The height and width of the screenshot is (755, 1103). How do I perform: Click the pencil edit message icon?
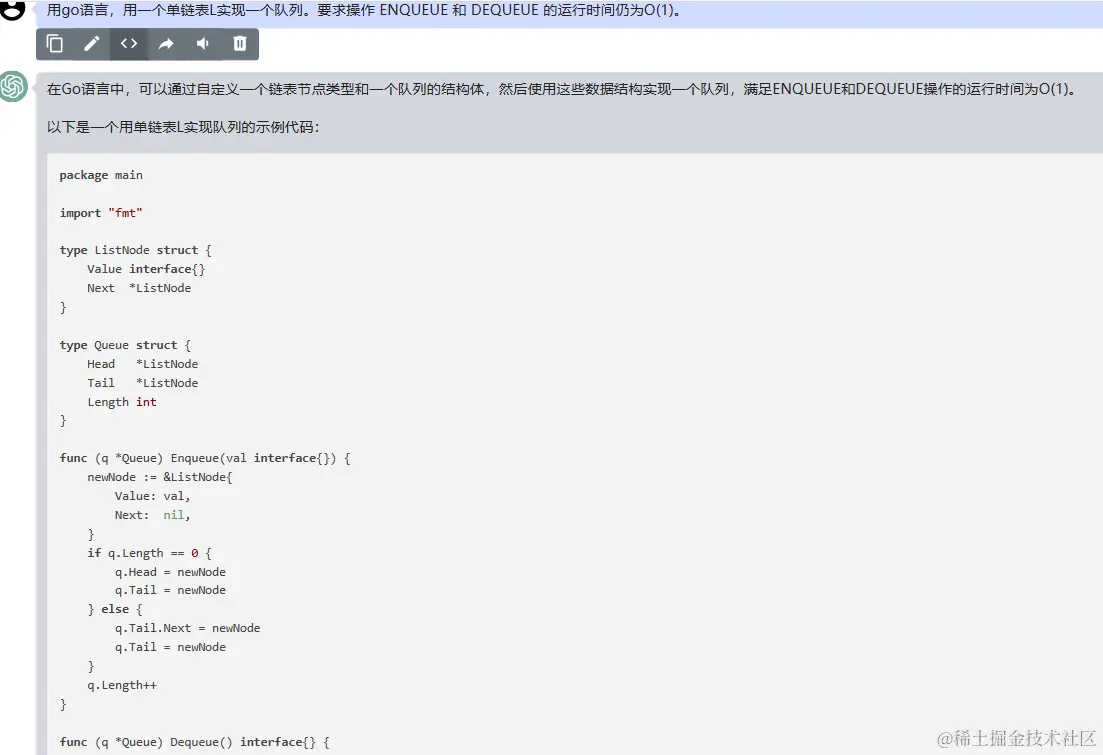(91, 44)
